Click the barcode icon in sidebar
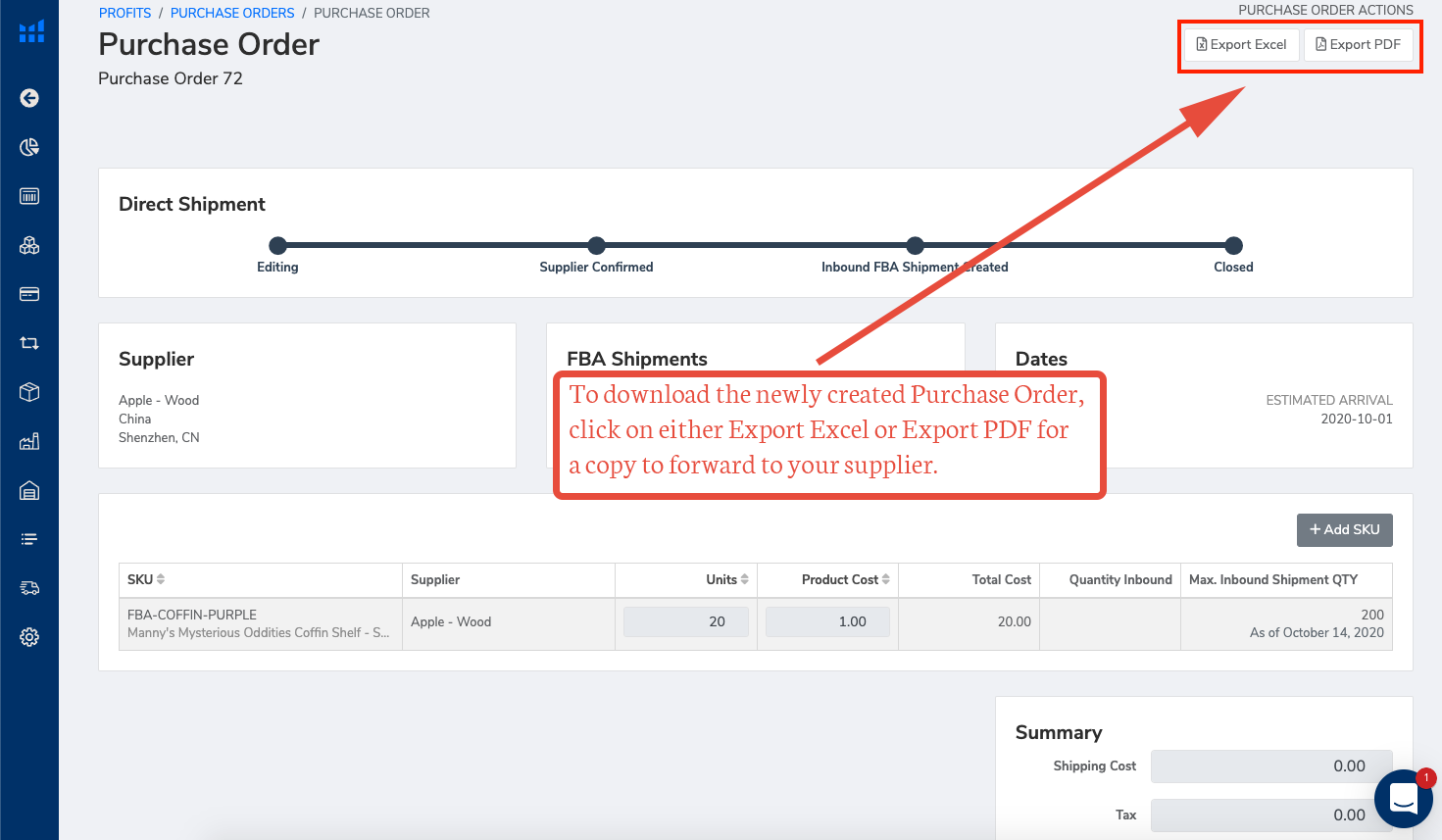Viewport: 1442px width, 840px height. click(29, 196)
